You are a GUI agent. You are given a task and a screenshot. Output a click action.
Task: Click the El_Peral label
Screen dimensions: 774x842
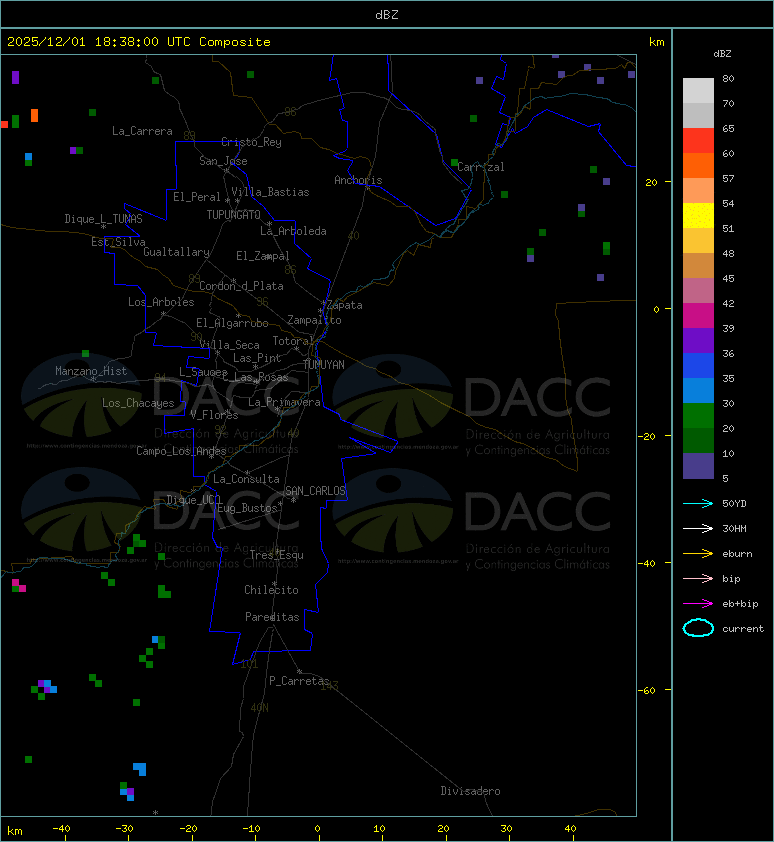pyautogui.click(x=197, y=197)
